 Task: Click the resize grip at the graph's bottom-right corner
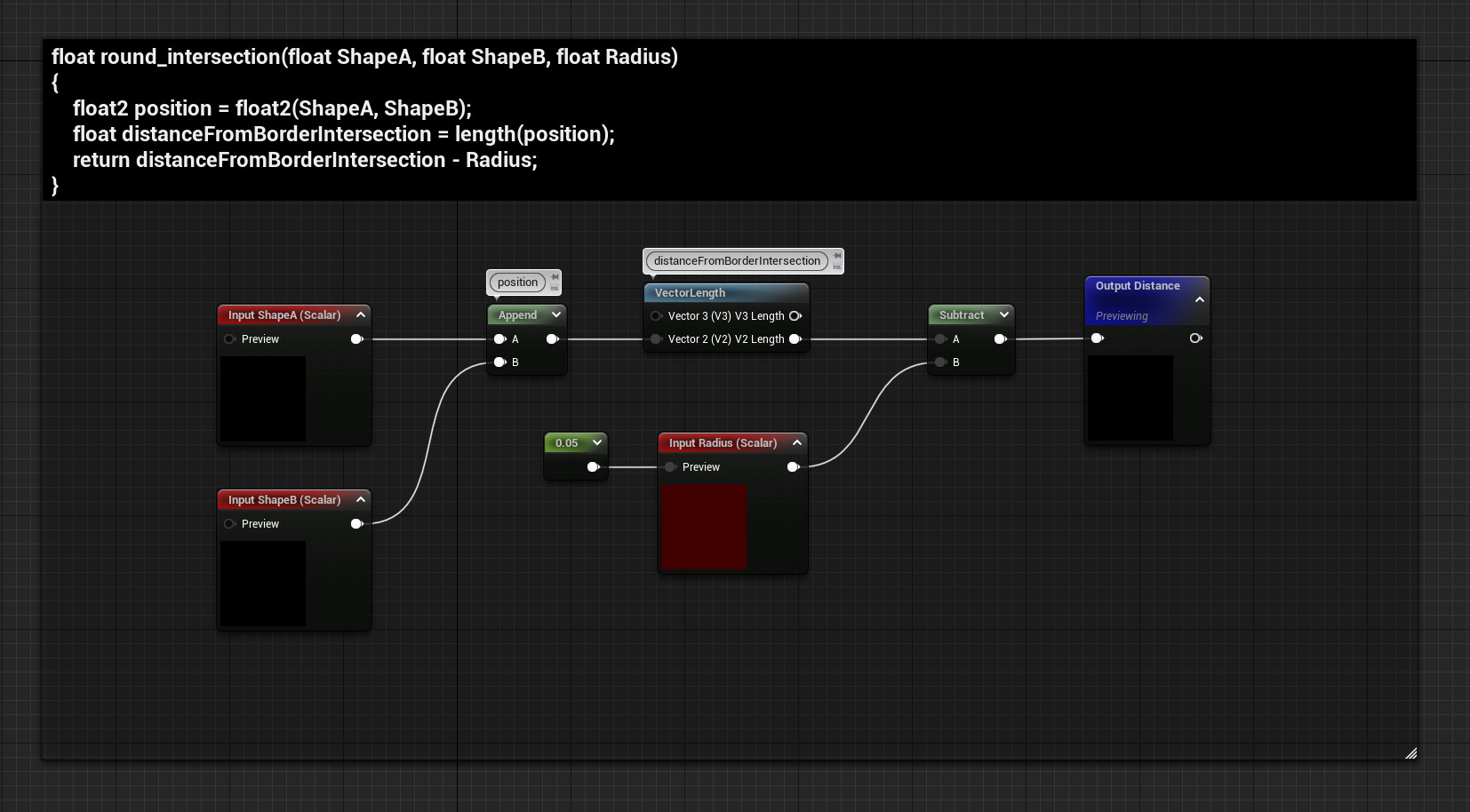tap(1411, 753)
